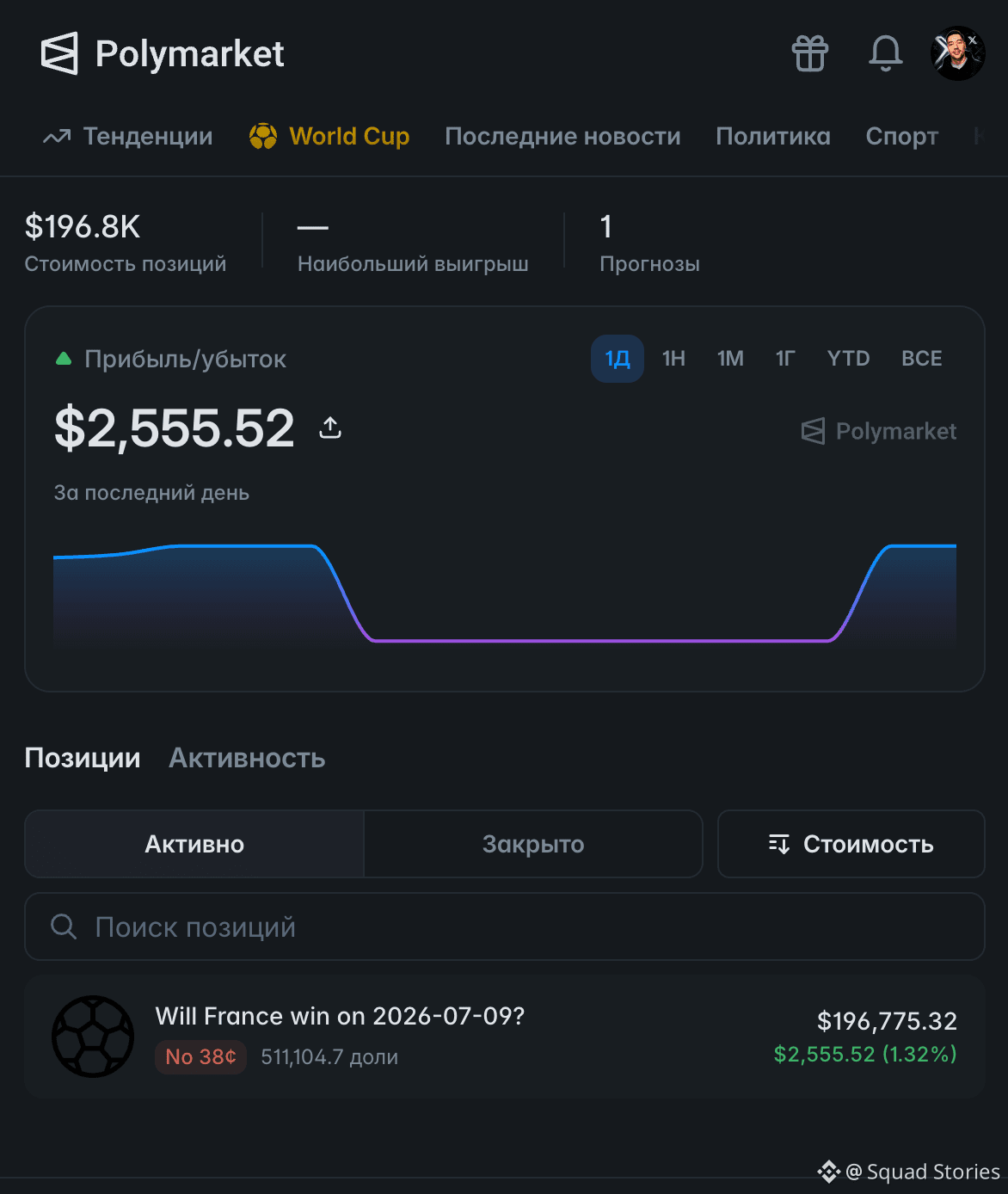Screen dimensions: 1008x1194
Task: Select the YTD time range
Action: tap(848, 359)
